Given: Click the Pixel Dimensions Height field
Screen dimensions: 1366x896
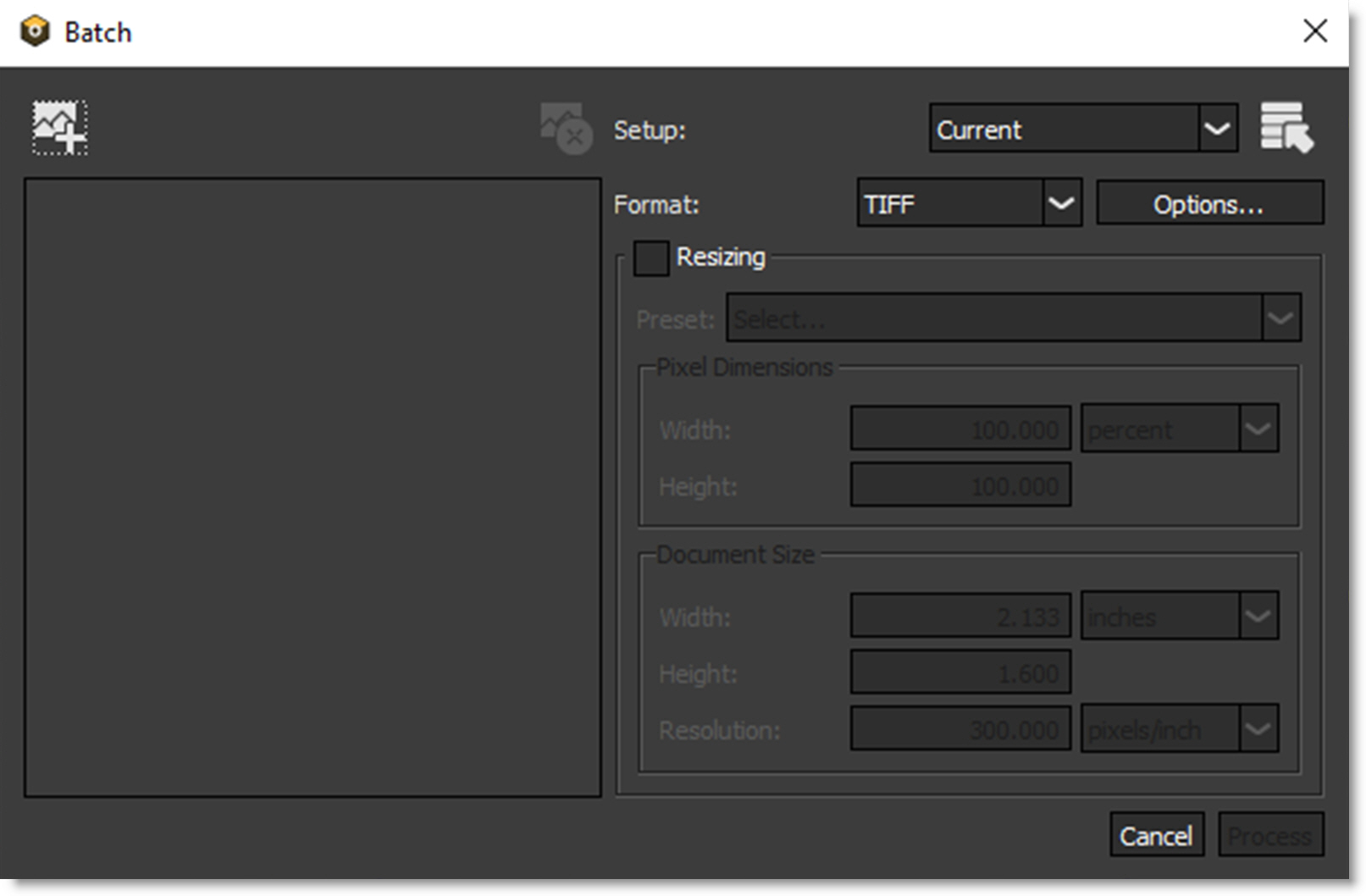Looking at the screenshot, I should tap(960, 485).
